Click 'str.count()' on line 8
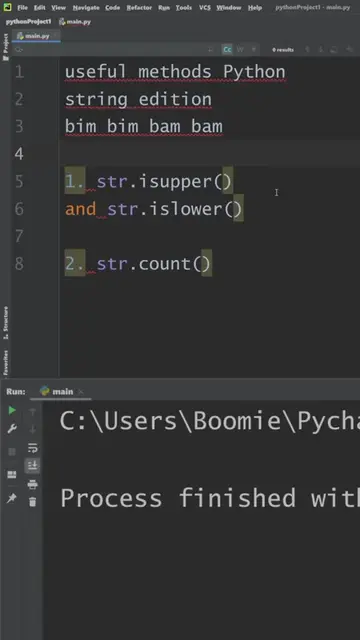The image size is (360, 640). pos(154,264)
